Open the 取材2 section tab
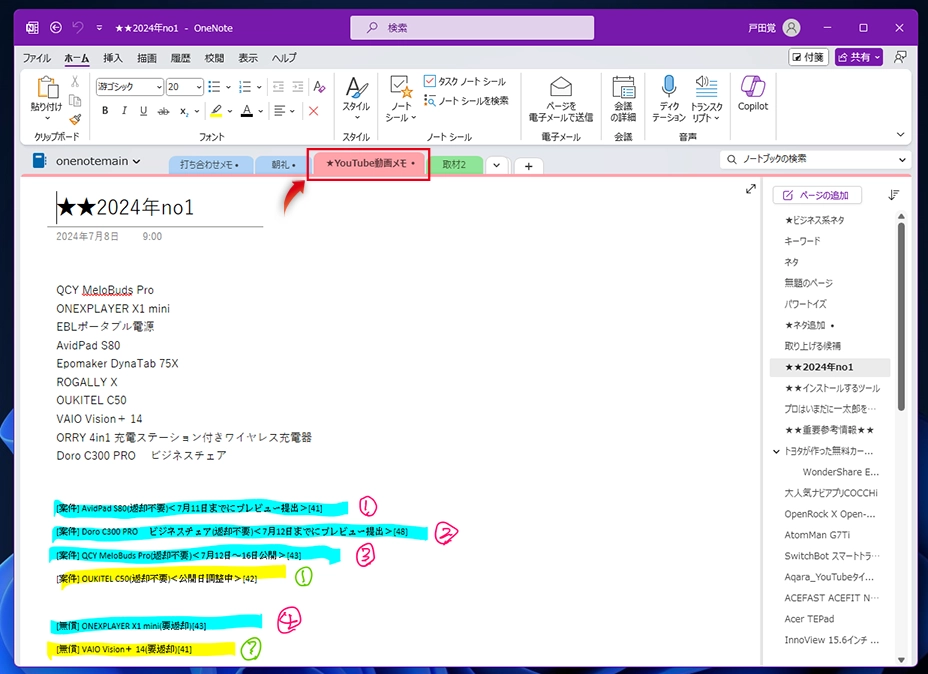 pyautogui.click(x=455, y=165)
